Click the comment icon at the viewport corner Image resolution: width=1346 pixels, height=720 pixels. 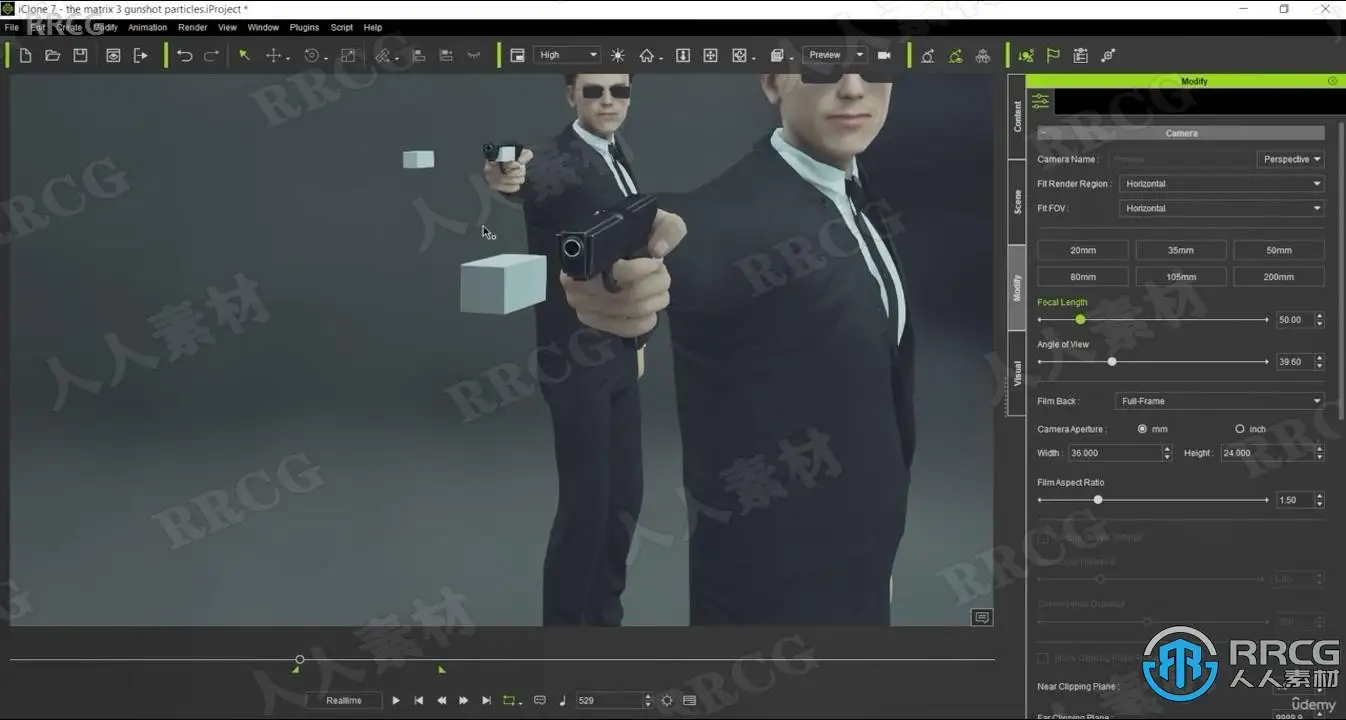pos(982,617)
